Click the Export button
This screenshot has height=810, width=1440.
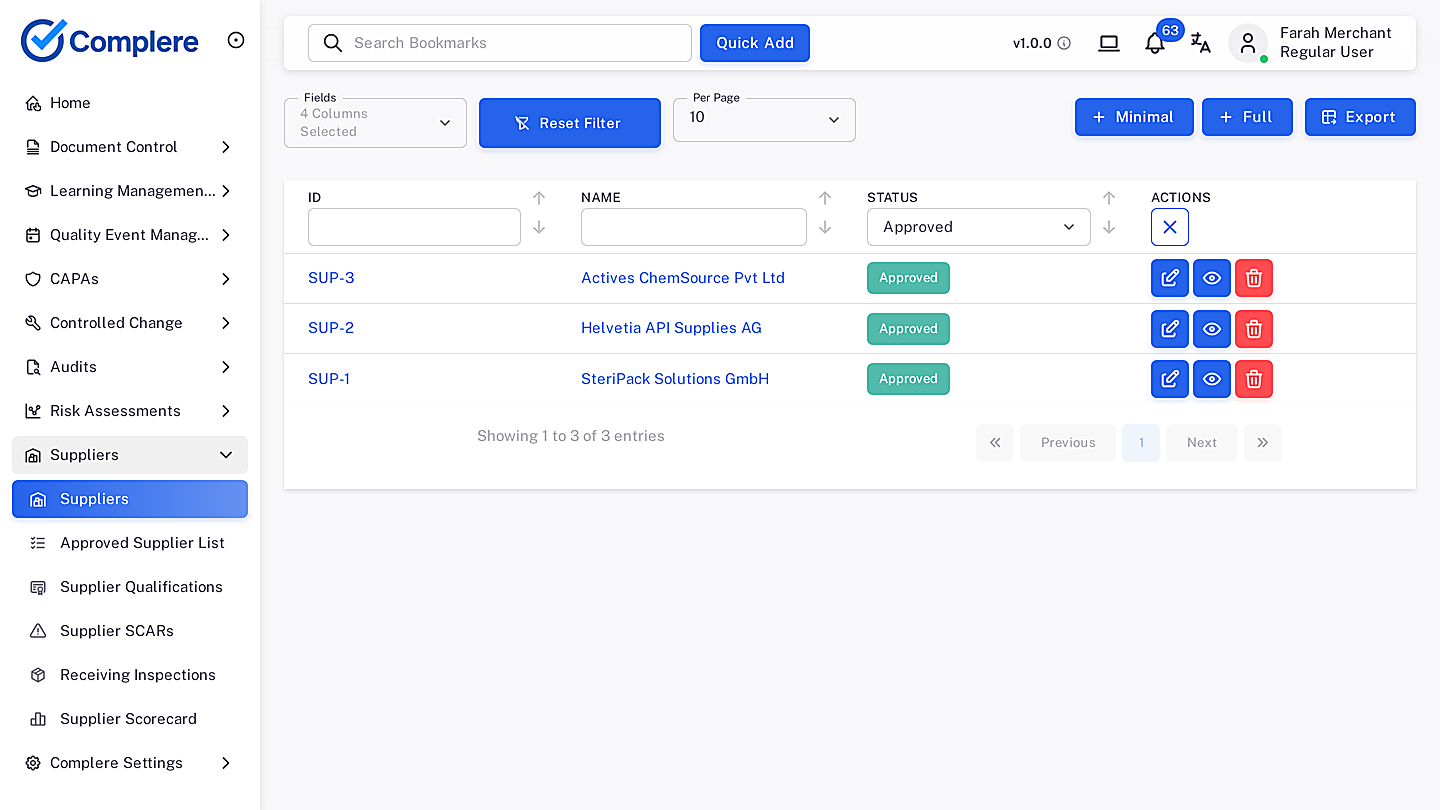(1360, 117)
